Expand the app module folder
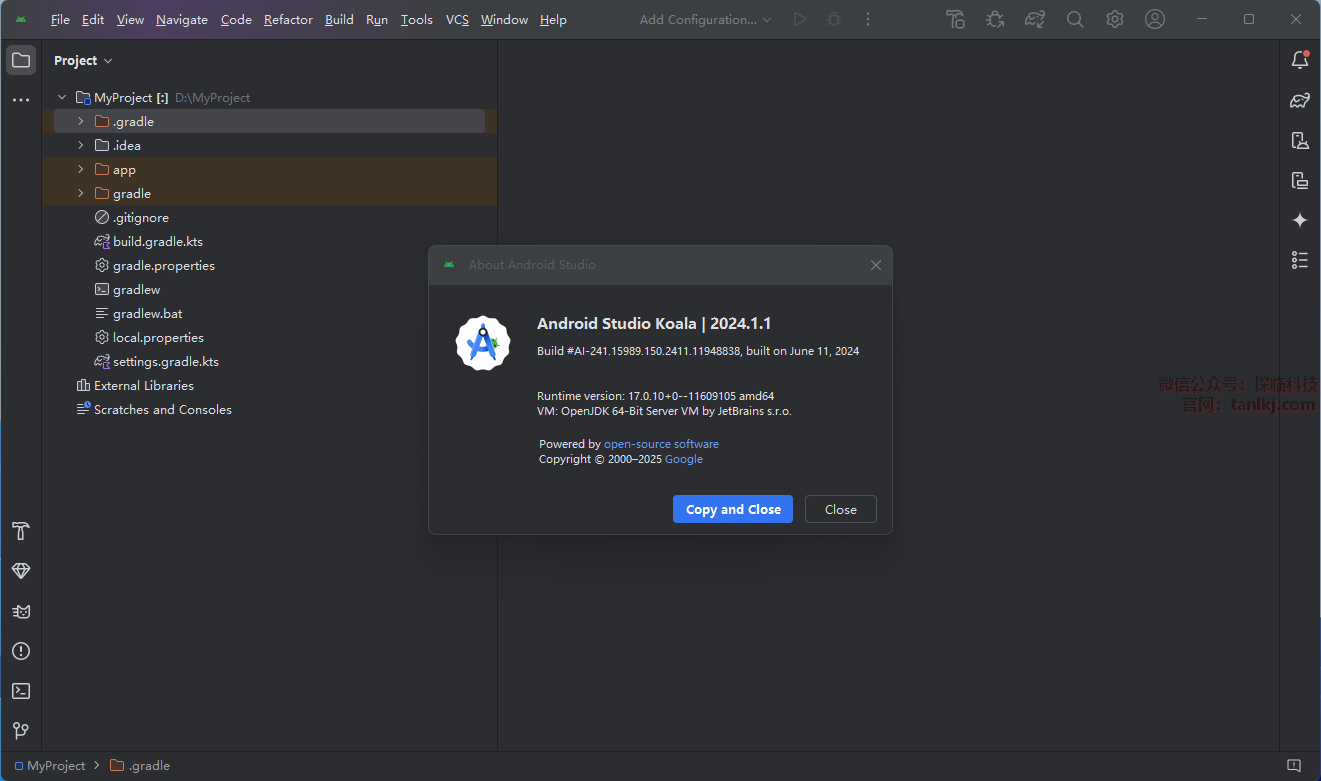This screenshot has height=781, width=1321. (x=81, y=169)
